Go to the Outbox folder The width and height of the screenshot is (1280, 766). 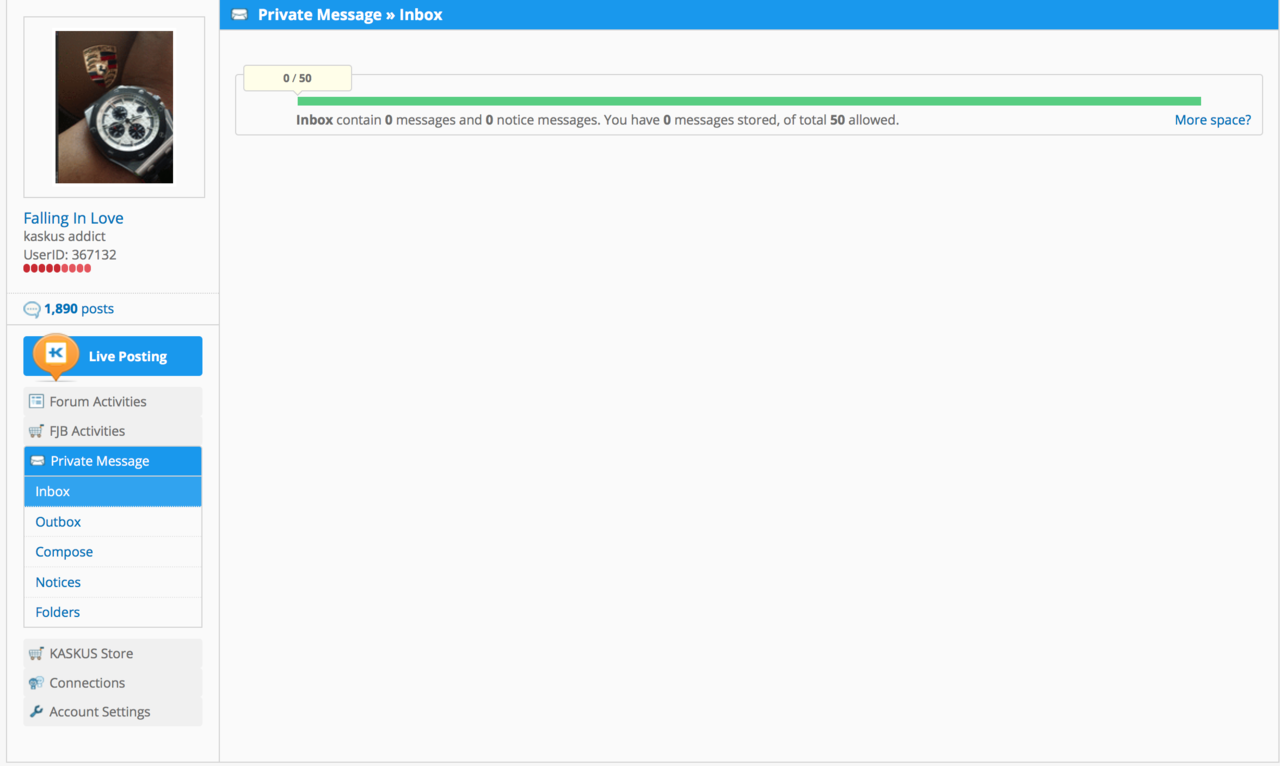(x=113, y=522)
